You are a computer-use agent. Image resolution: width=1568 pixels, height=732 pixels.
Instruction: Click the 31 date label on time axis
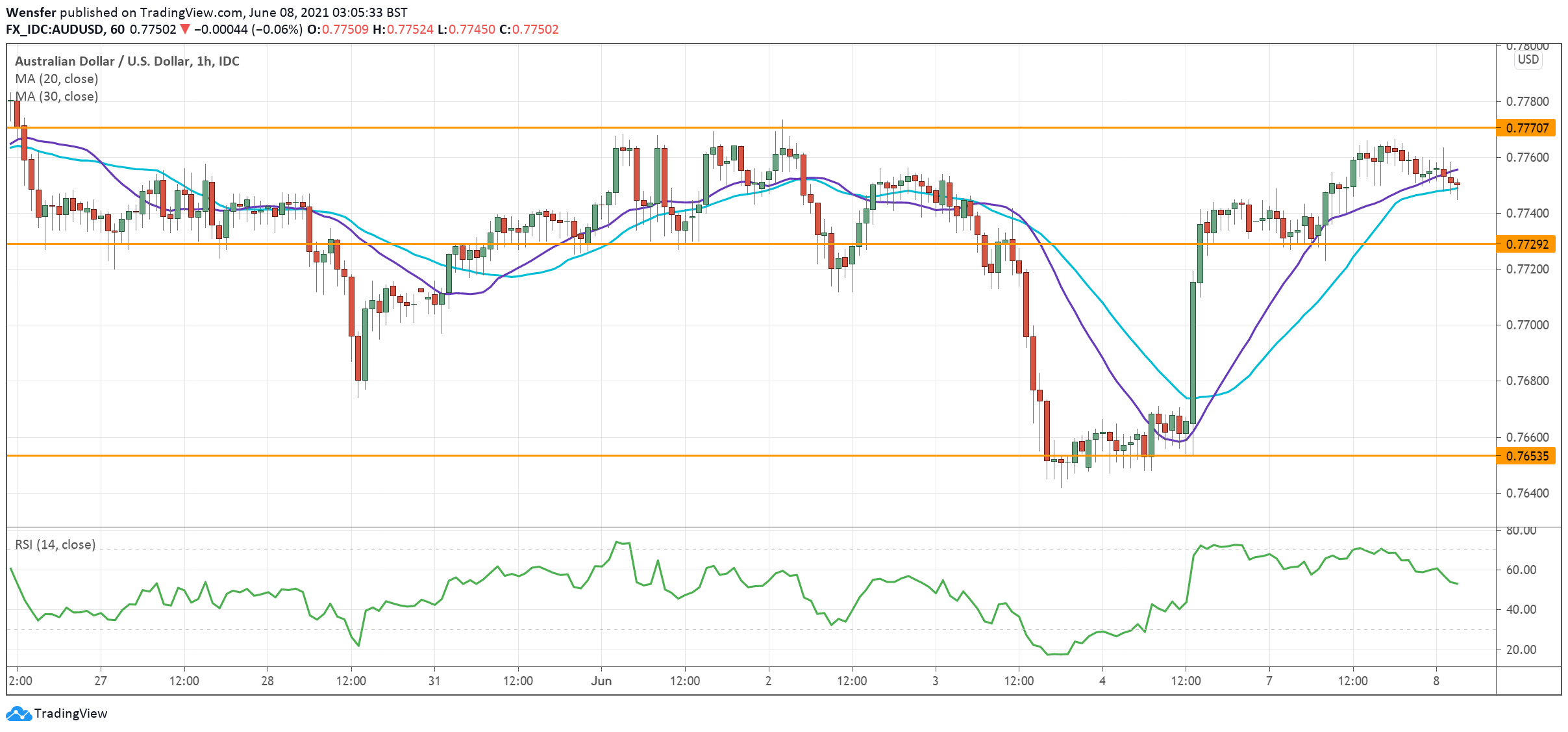tap(434, 681)
